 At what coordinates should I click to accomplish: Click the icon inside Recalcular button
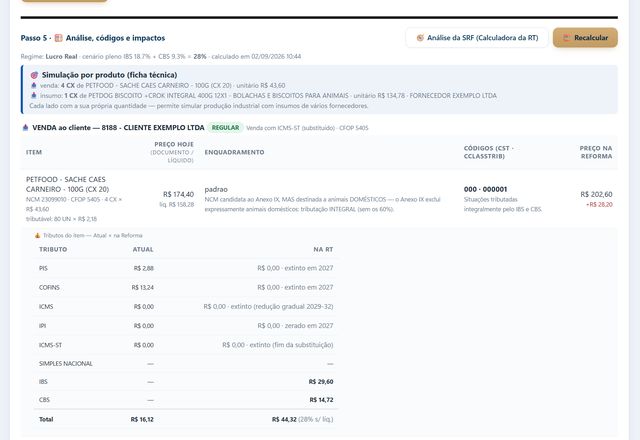(x=567, y=38)
